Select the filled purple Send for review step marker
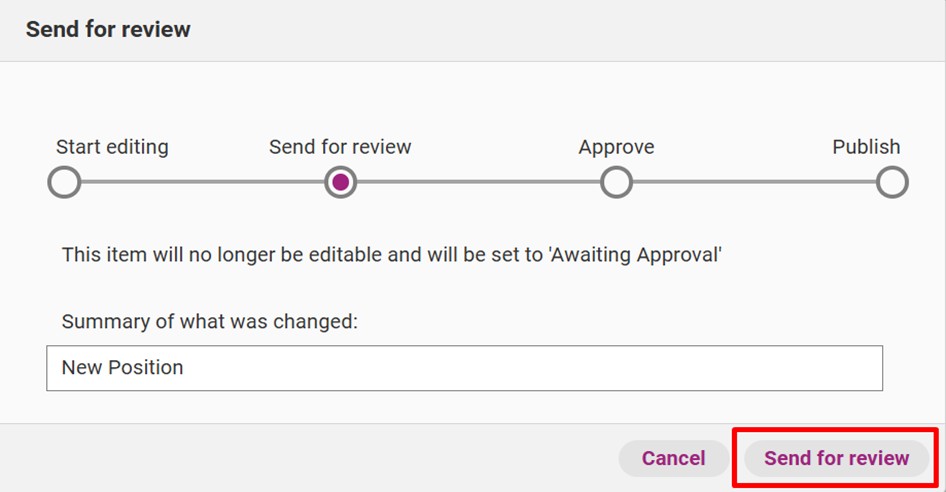 tap(340, 182)
